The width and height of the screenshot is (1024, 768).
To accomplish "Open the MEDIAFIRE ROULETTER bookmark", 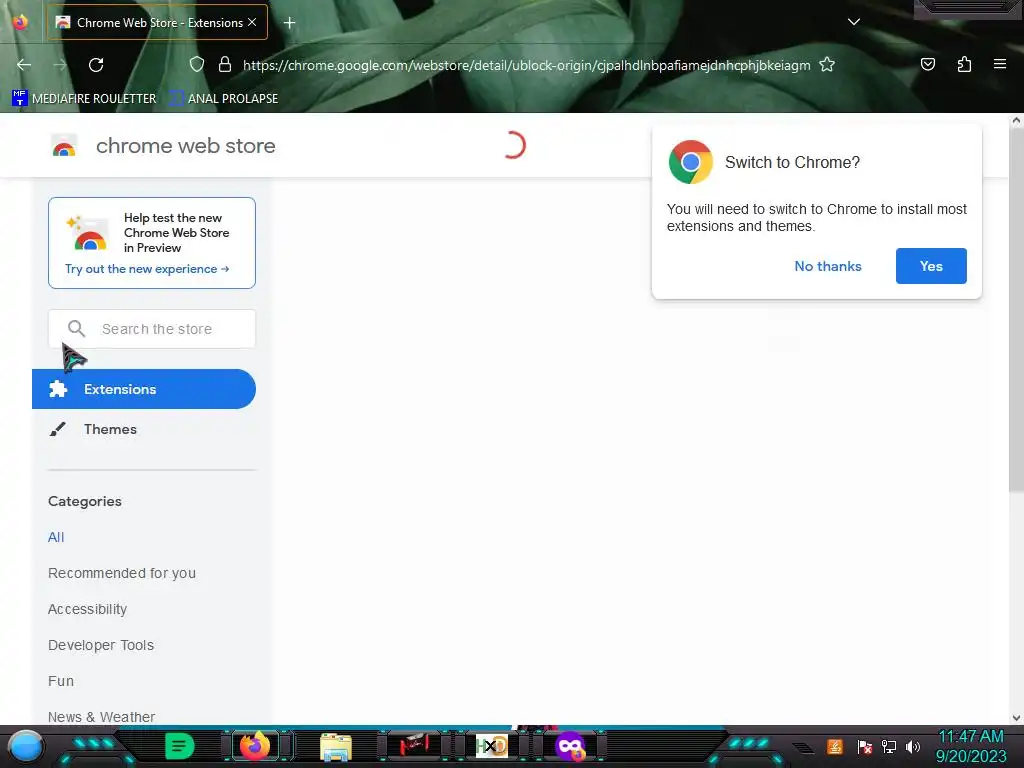I will tap(84, 99).
